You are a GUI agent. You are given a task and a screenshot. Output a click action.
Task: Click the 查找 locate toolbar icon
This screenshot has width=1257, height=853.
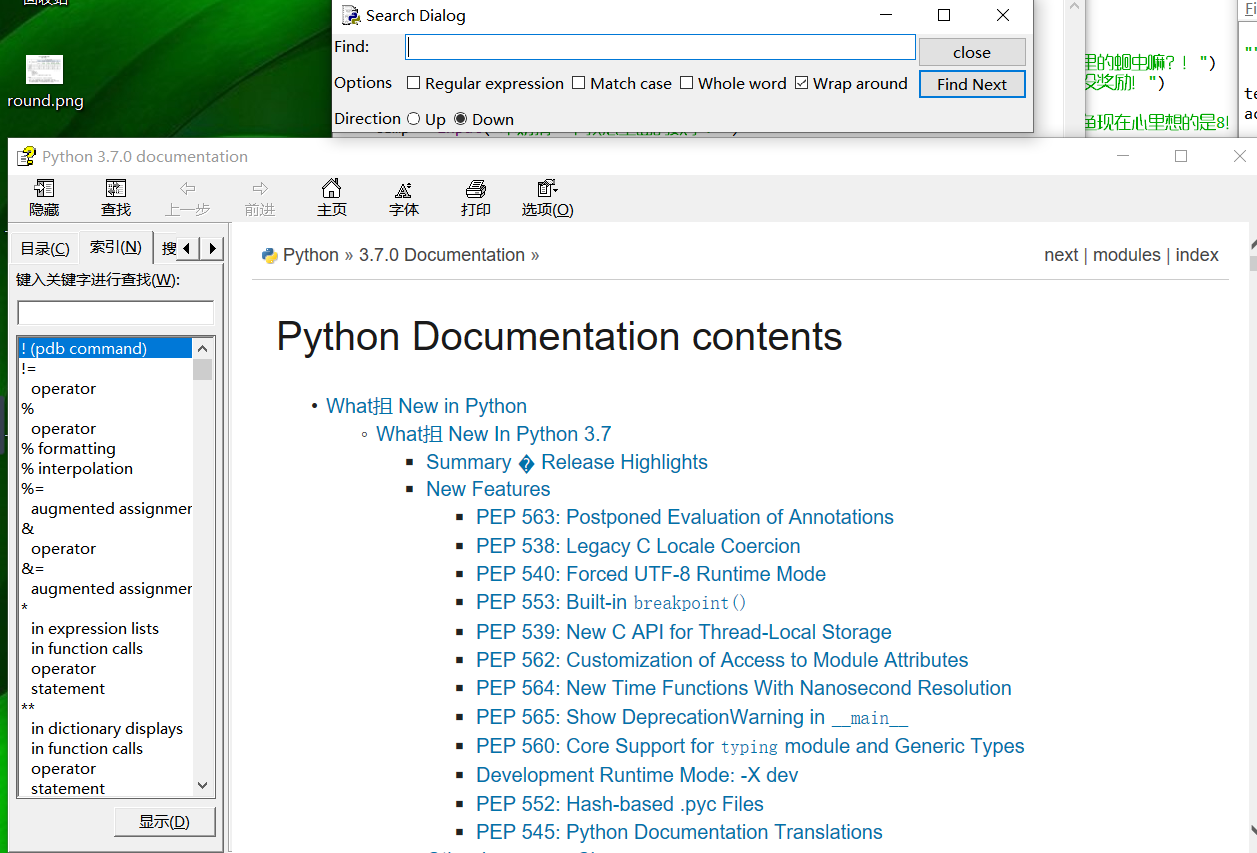point(115,197)
